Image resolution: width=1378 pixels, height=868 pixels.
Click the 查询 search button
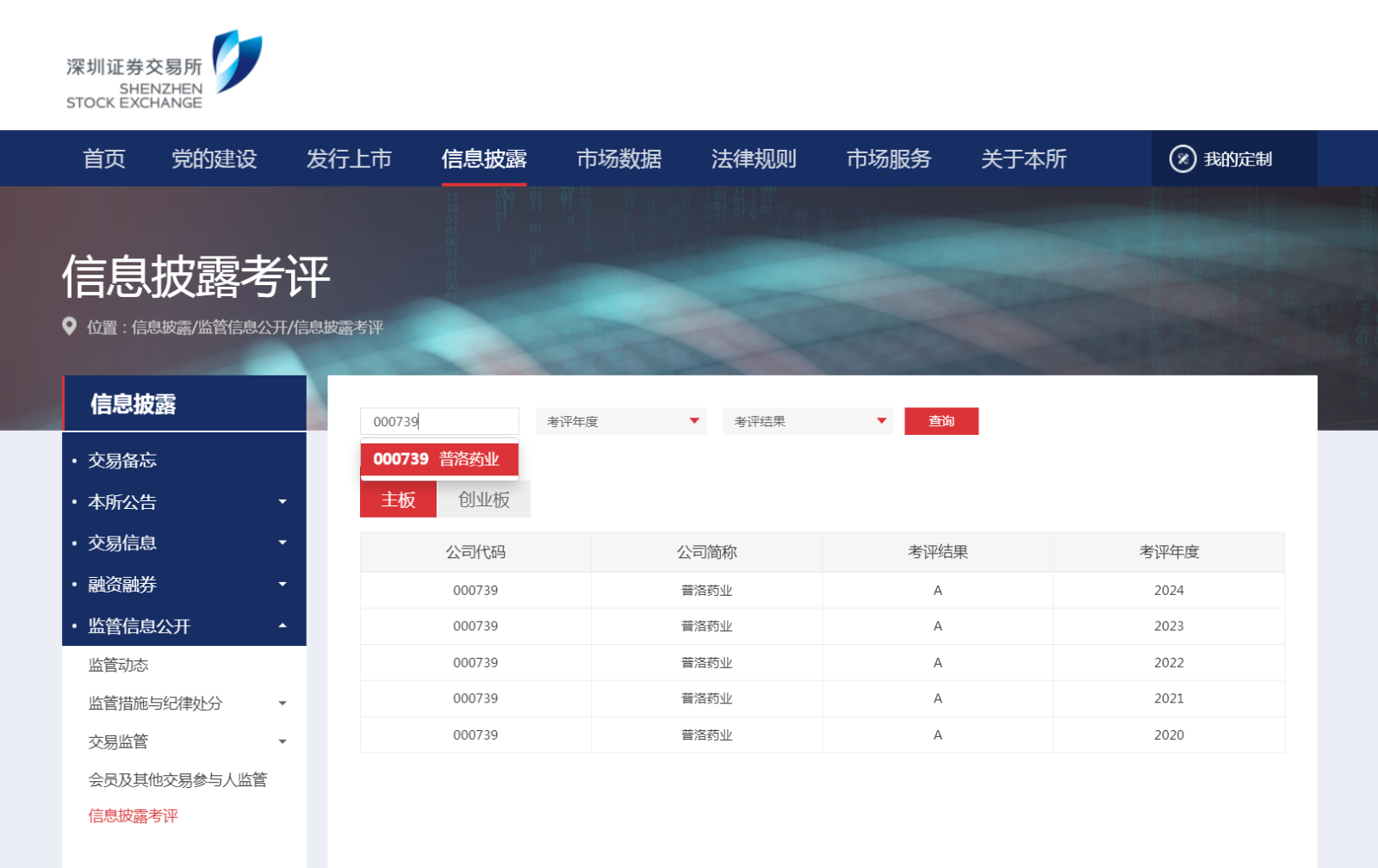coord(940,421)
